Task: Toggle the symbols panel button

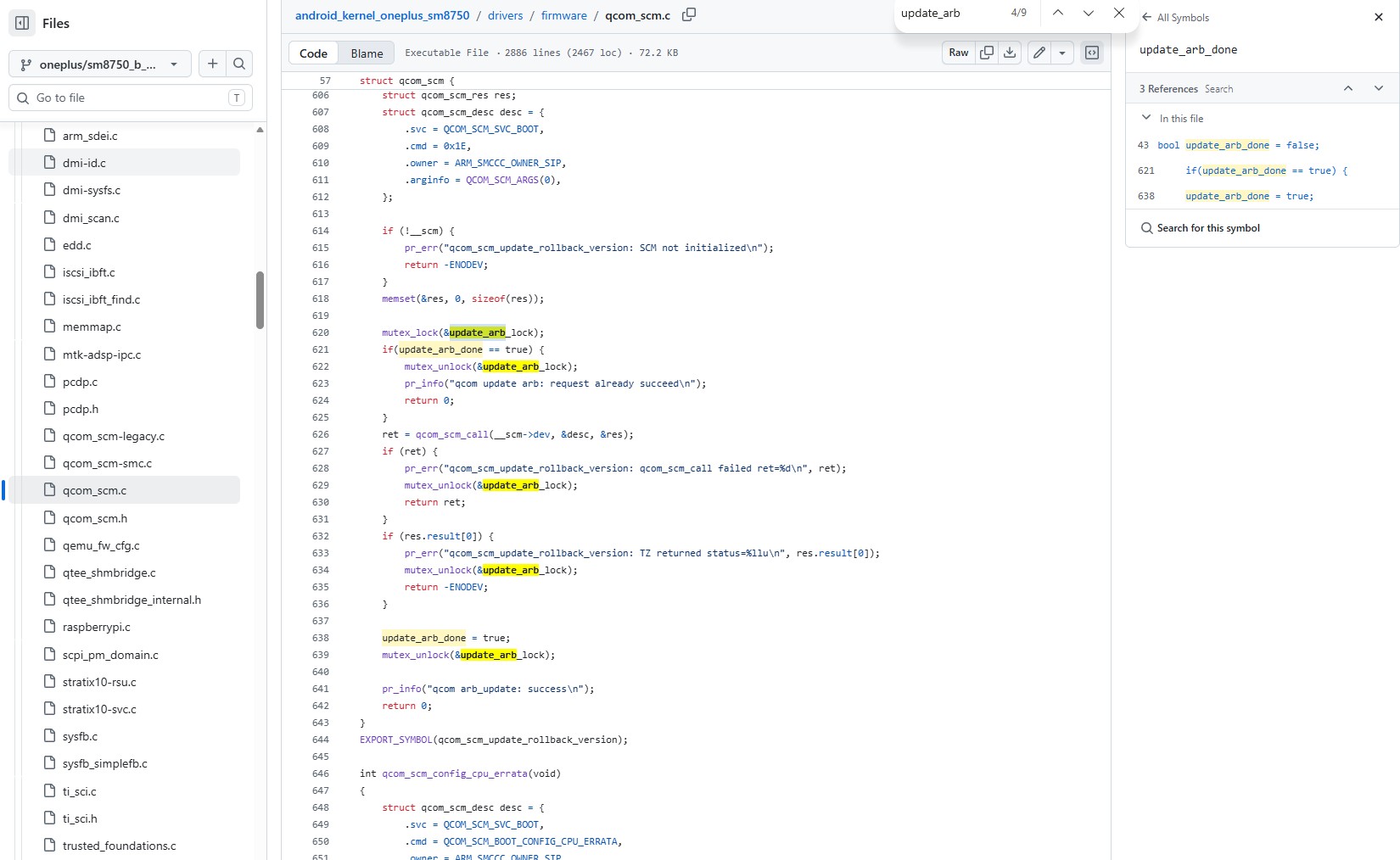Action: [x=1092, y=53]
